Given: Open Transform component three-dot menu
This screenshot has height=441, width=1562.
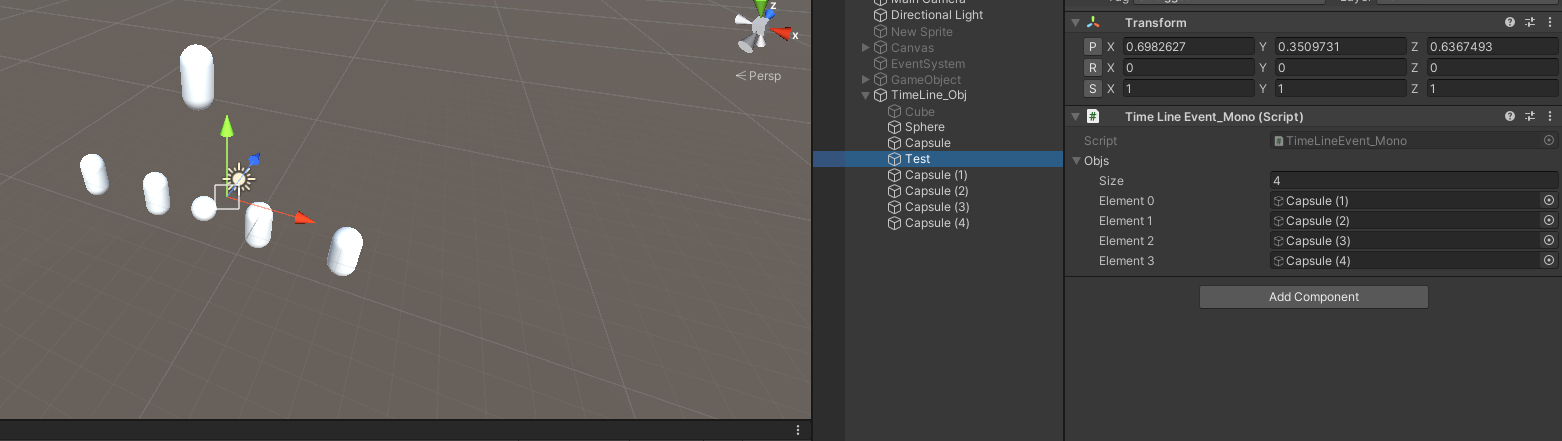Looking at the screenshot, I should click(x=1549, y=22).
